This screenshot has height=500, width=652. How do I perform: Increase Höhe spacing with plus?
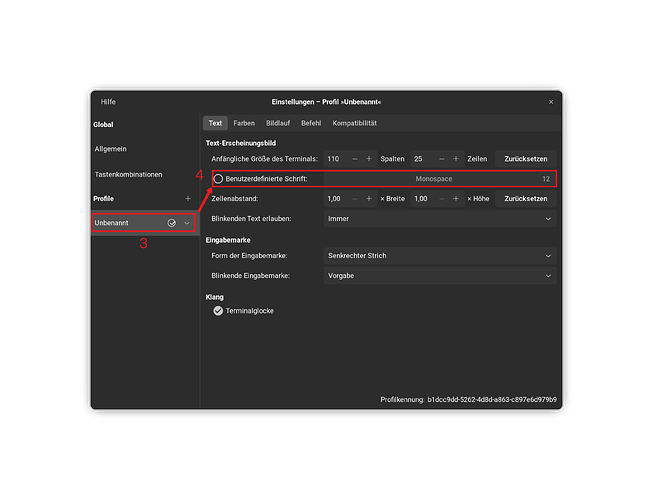tap(456, 199)
